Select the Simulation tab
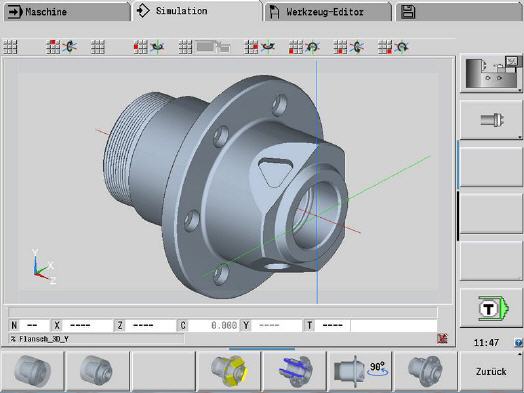 click(197, 11)
